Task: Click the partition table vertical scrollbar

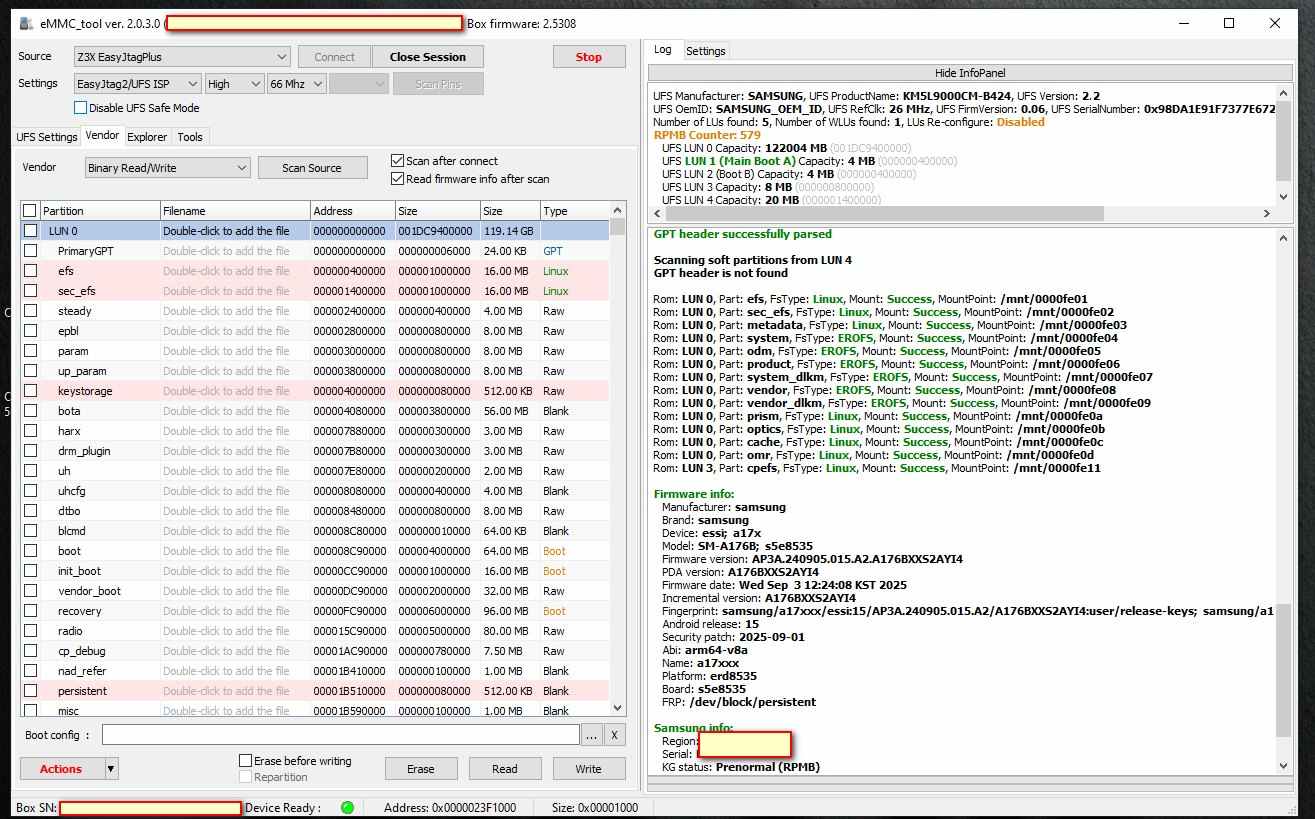Action: [618, 460]
